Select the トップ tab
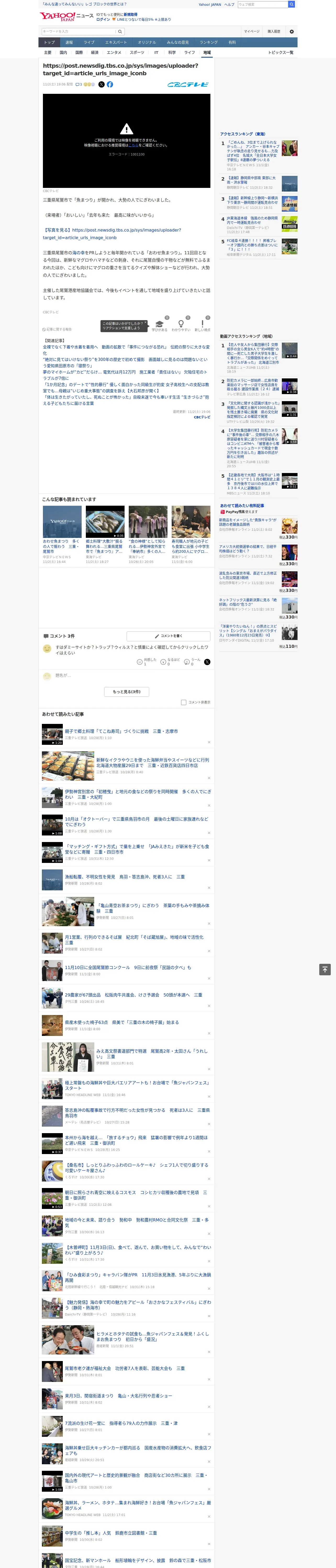This screenshot has height=1568, width=336. point(49,43)
